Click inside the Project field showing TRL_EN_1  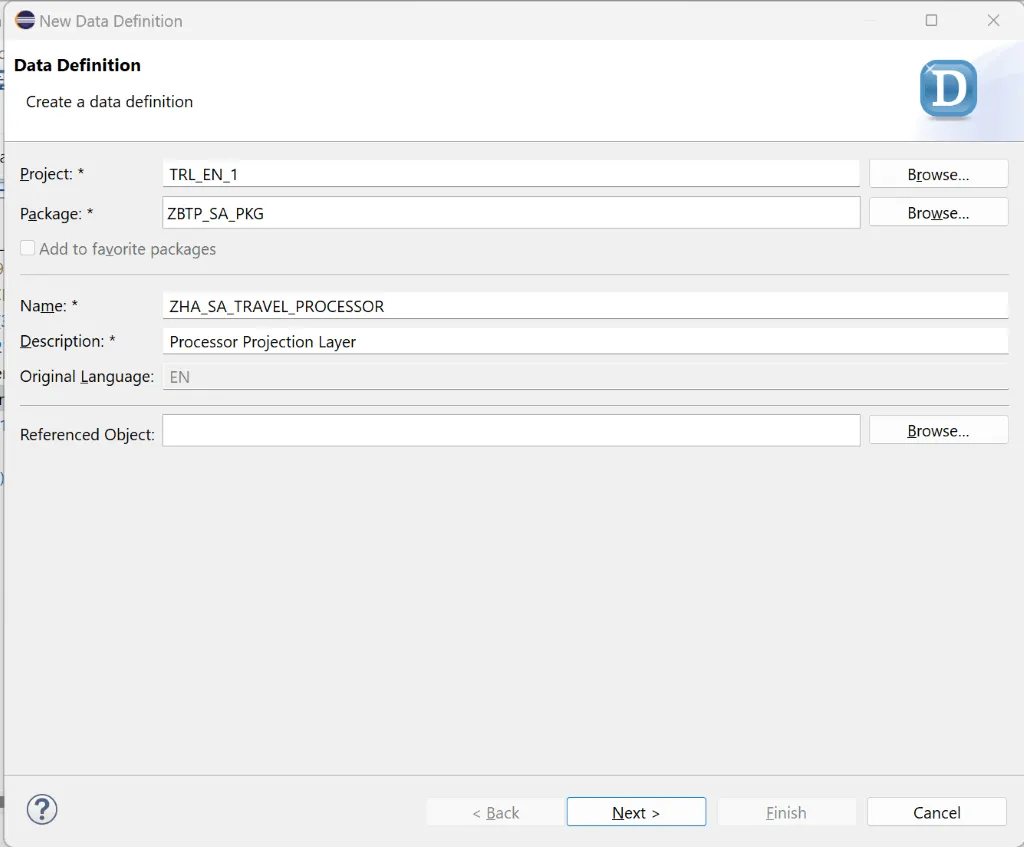point(511,173)
